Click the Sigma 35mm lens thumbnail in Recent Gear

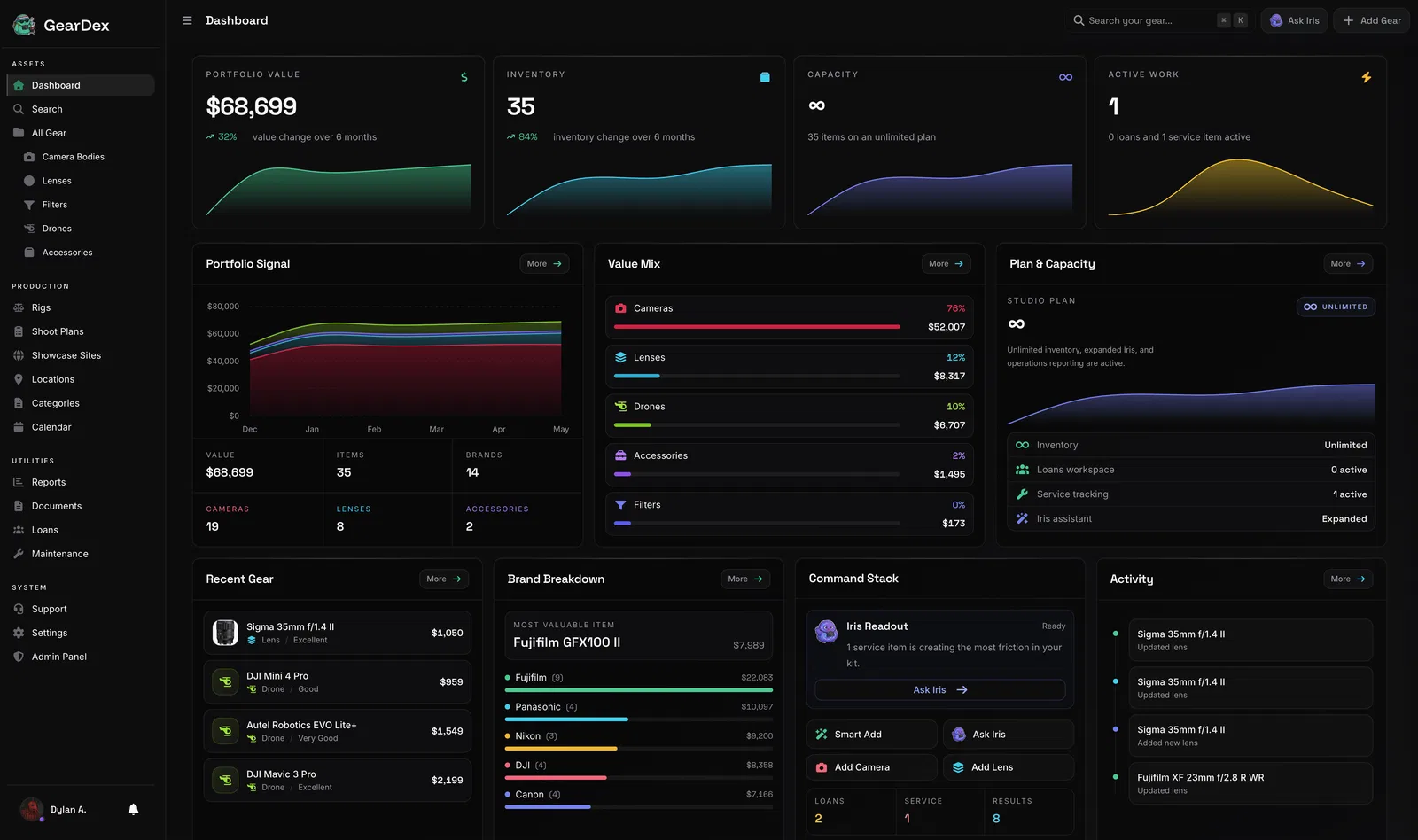pyautogui.click(x=225, y=633)
